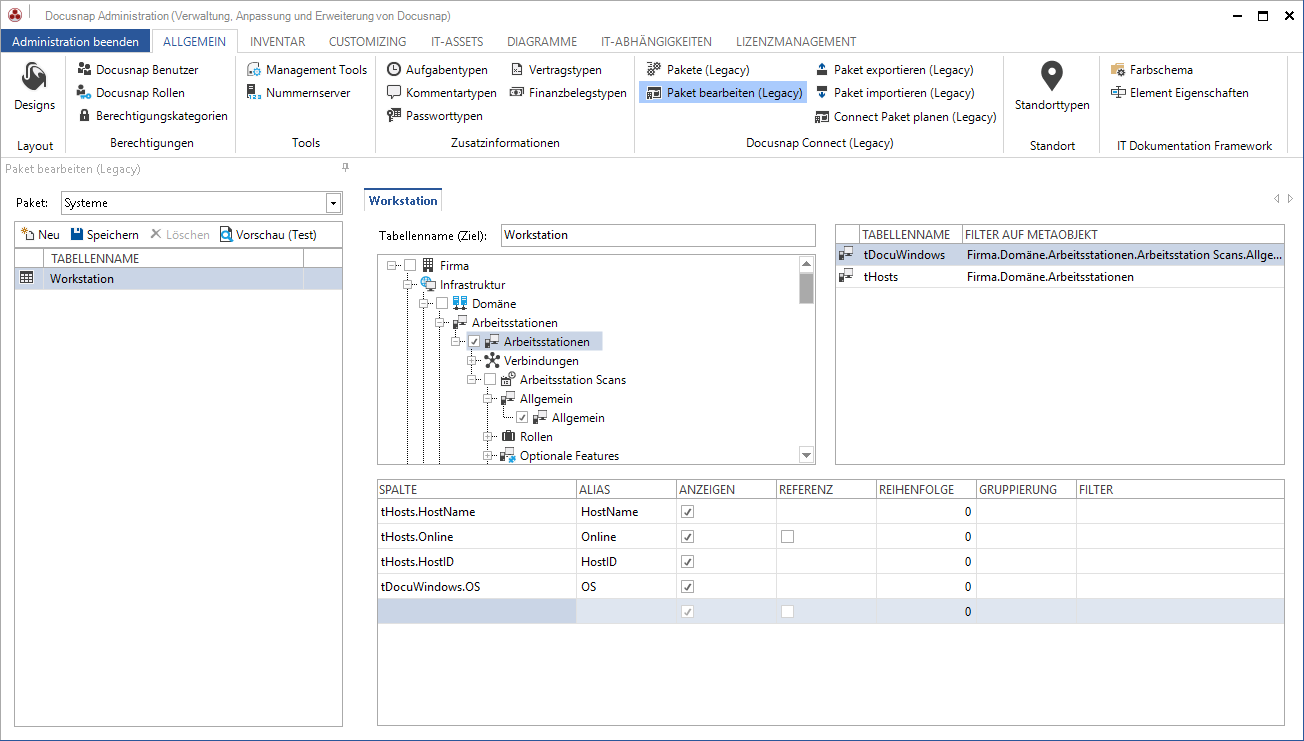Uncheck the highlighted Arbeitsstationen checkbox
The height and width of the screenshot is (741, 1304).
coord(474,342)
